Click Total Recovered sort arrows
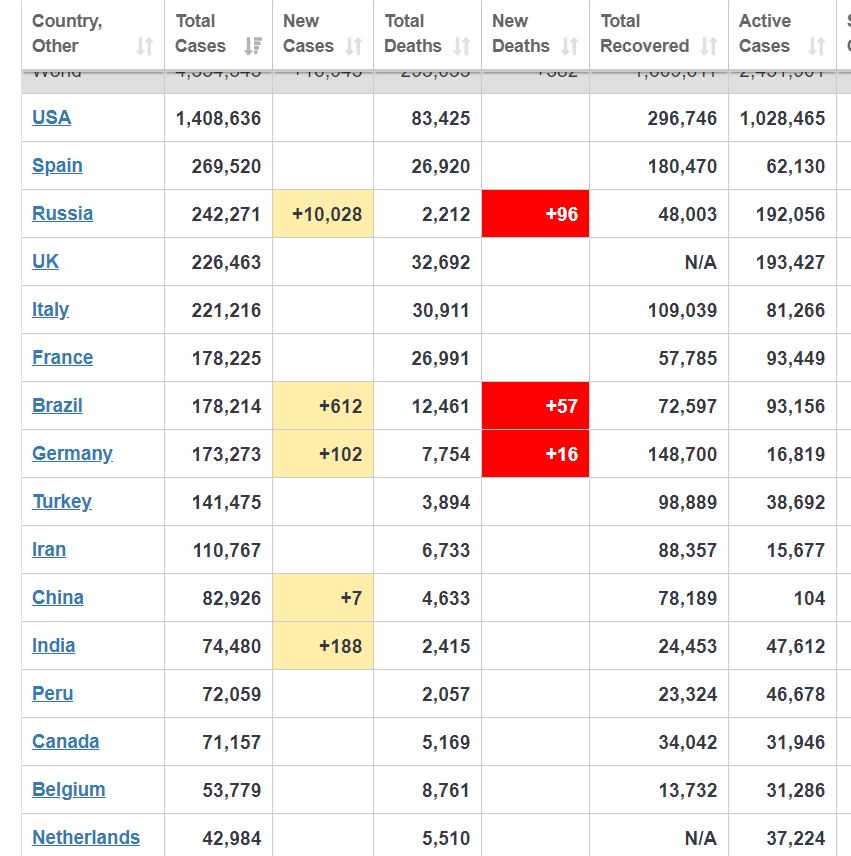The image size is (851, 856). pos(709,46)
